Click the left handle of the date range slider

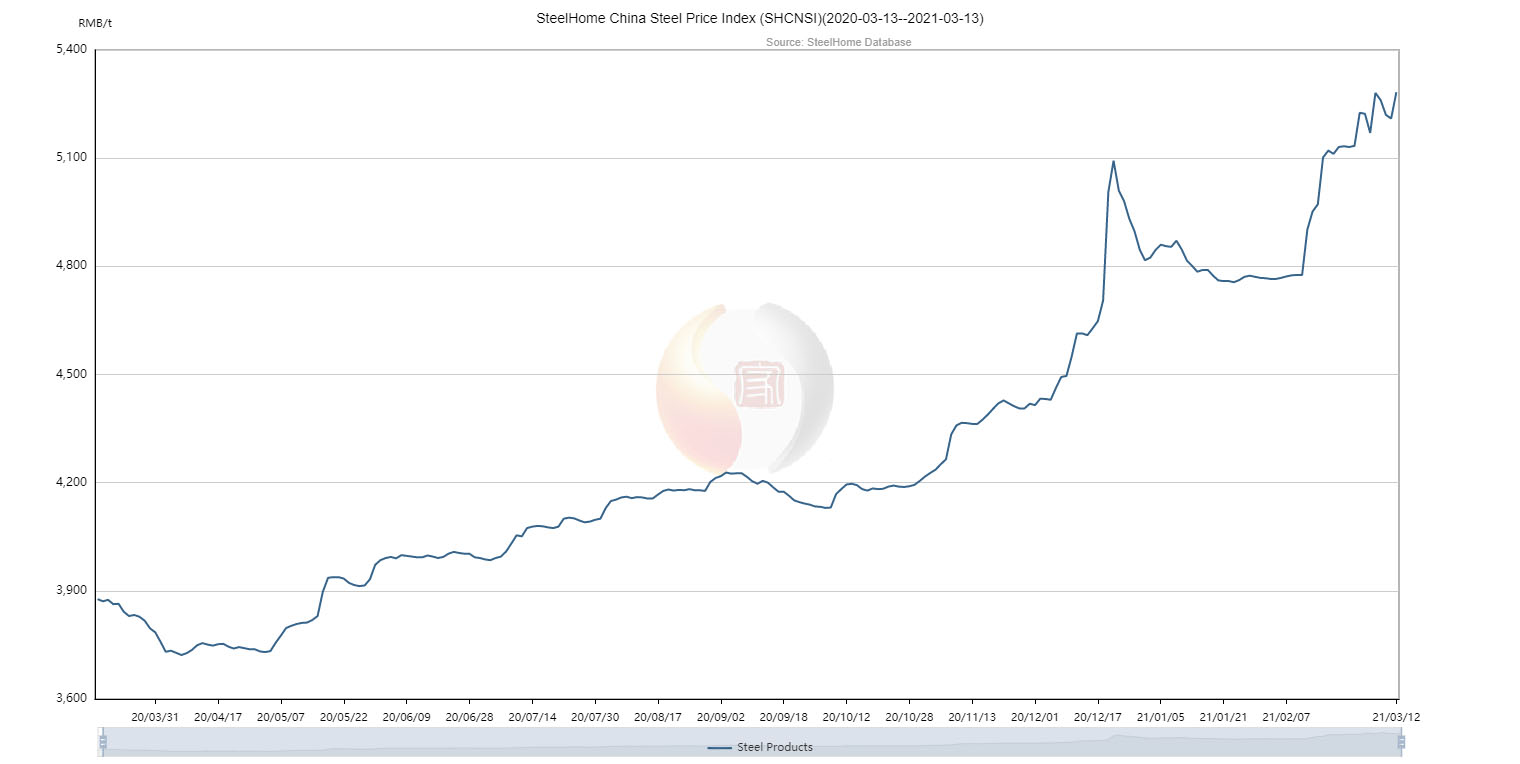102,741
